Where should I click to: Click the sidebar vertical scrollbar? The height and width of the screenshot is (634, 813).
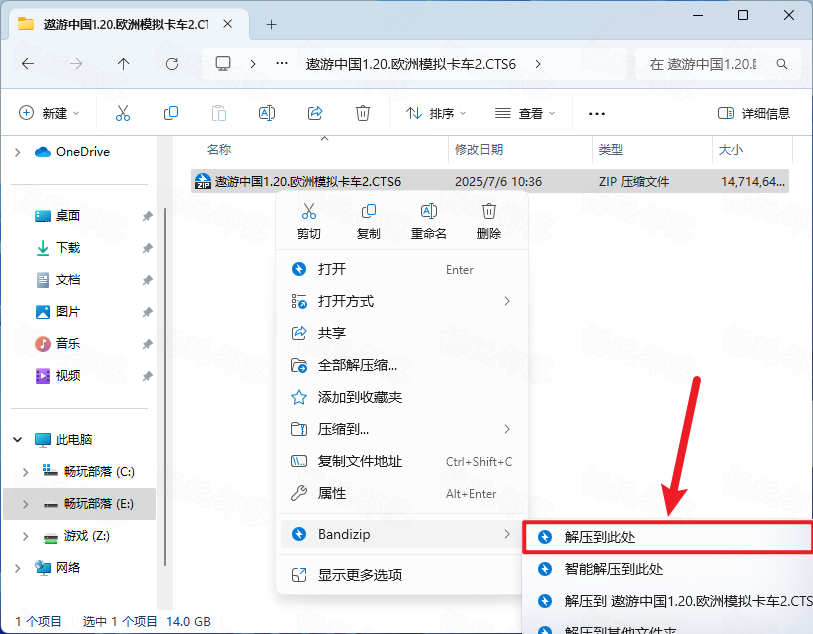click(165, 386)
